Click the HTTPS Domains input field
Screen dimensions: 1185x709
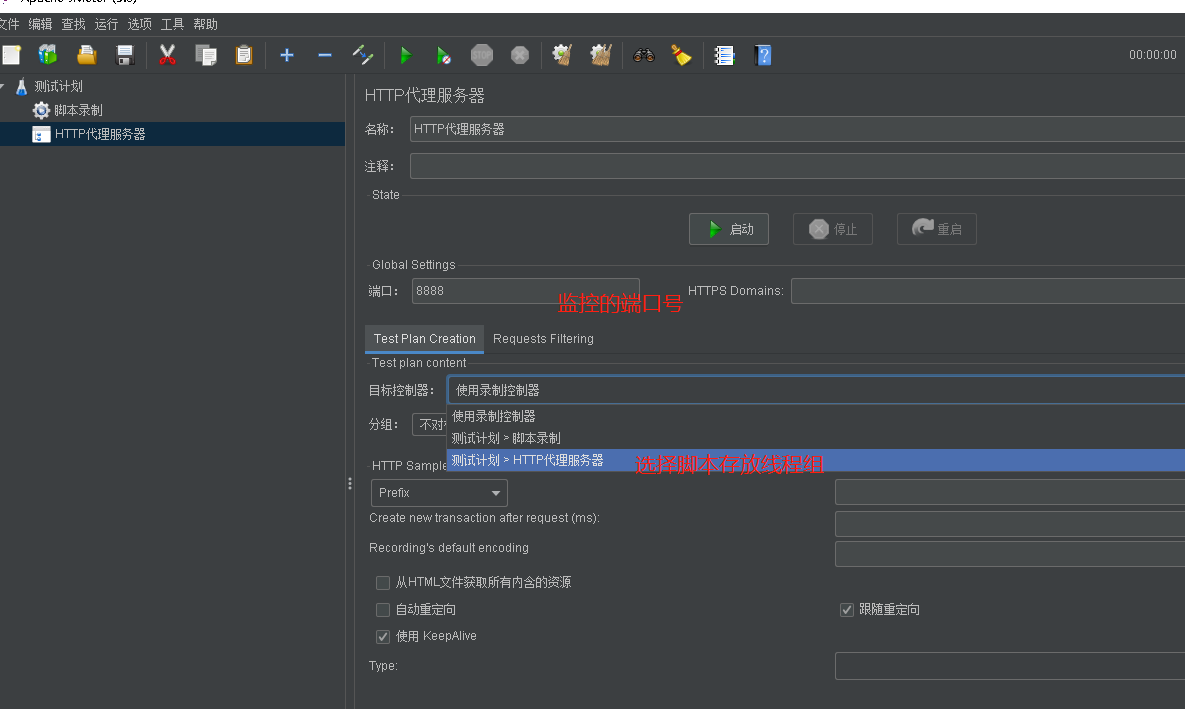pos(988,291)
